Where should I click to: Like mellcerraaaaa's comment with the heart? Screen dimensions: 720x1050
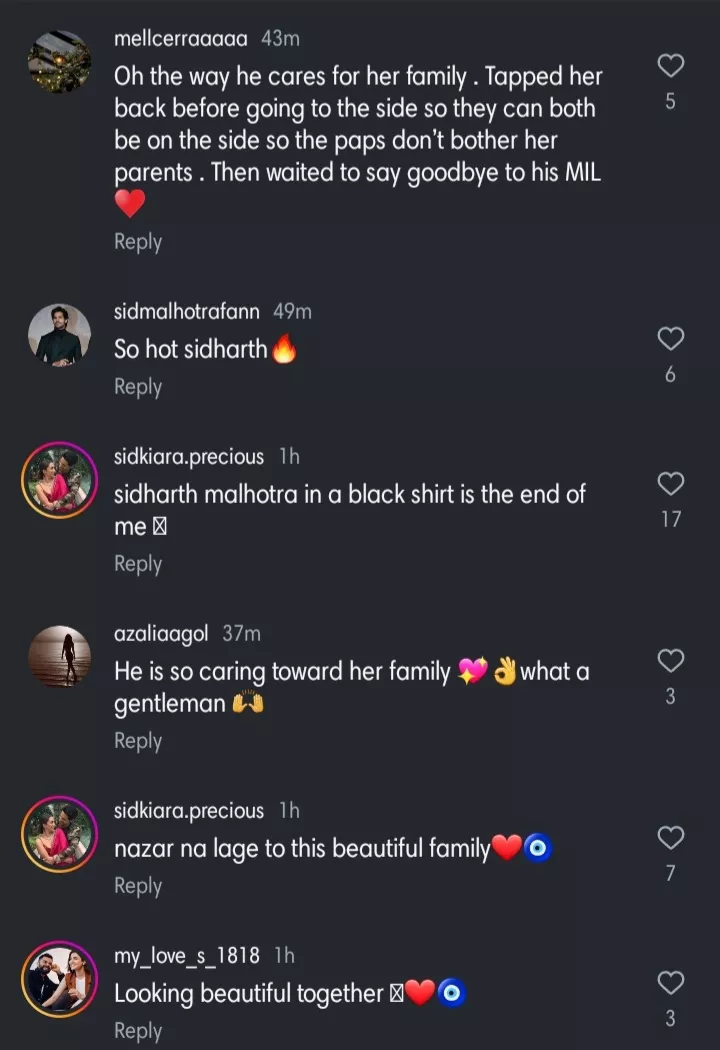[670, 67]
